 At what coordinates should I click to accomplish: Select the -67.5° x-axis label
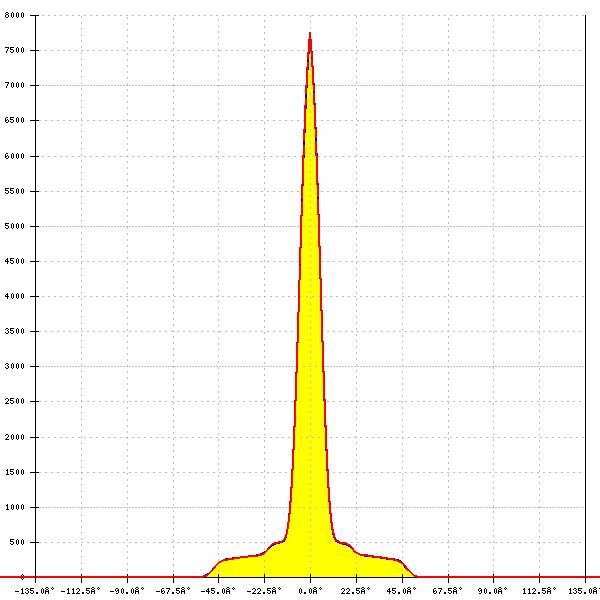pos(173,591)
